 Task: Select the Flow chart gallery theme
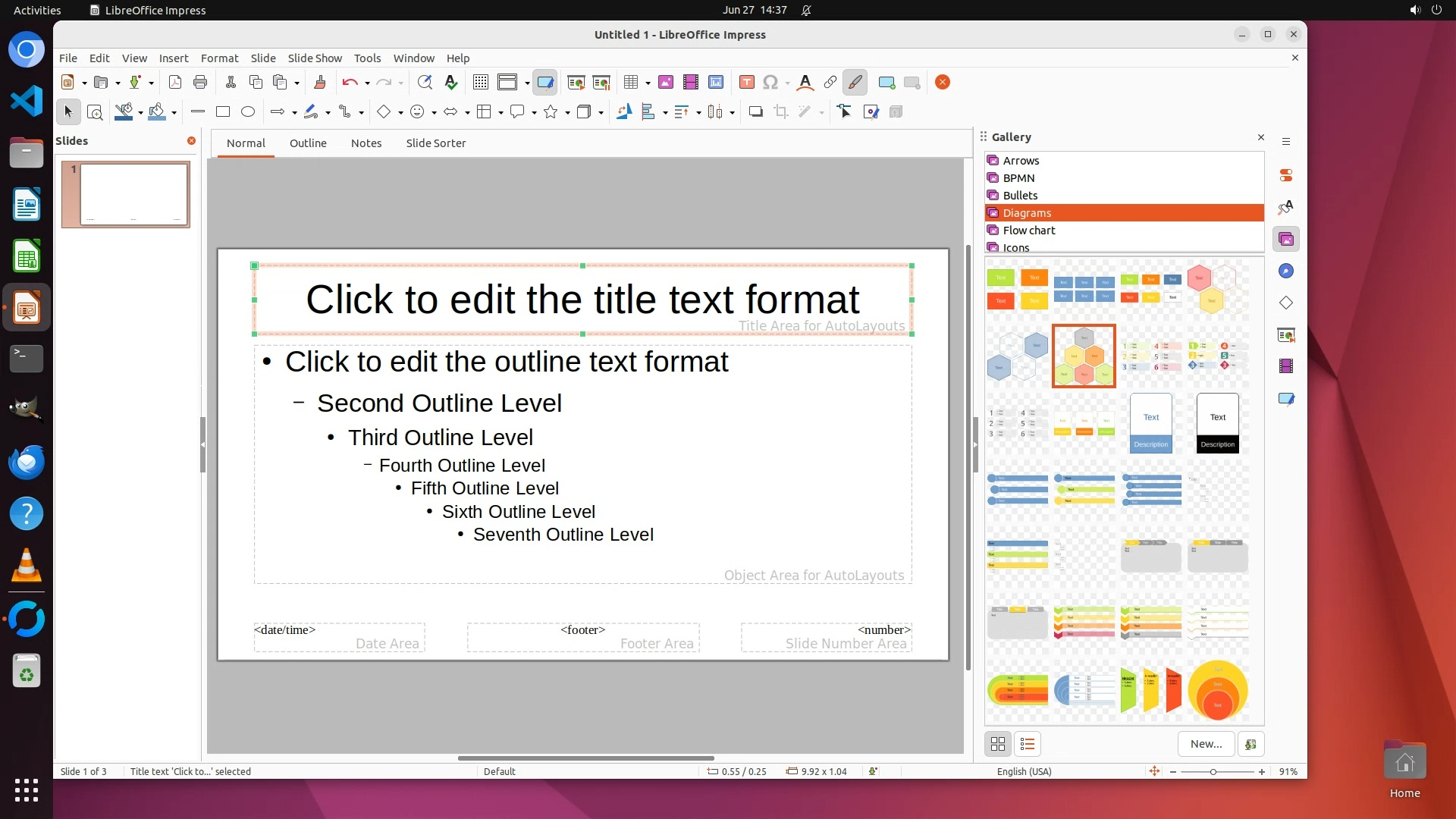click(1028, 231)
